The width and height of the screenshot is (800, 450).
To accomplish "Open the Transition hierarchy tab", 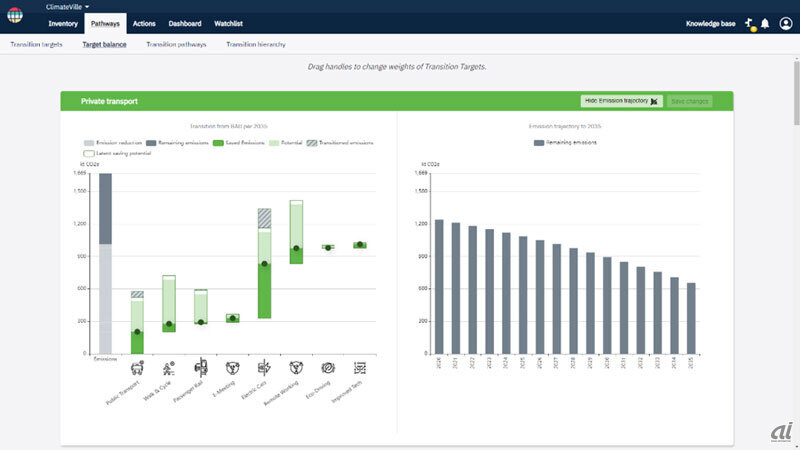I will click(x=255, y=45).
